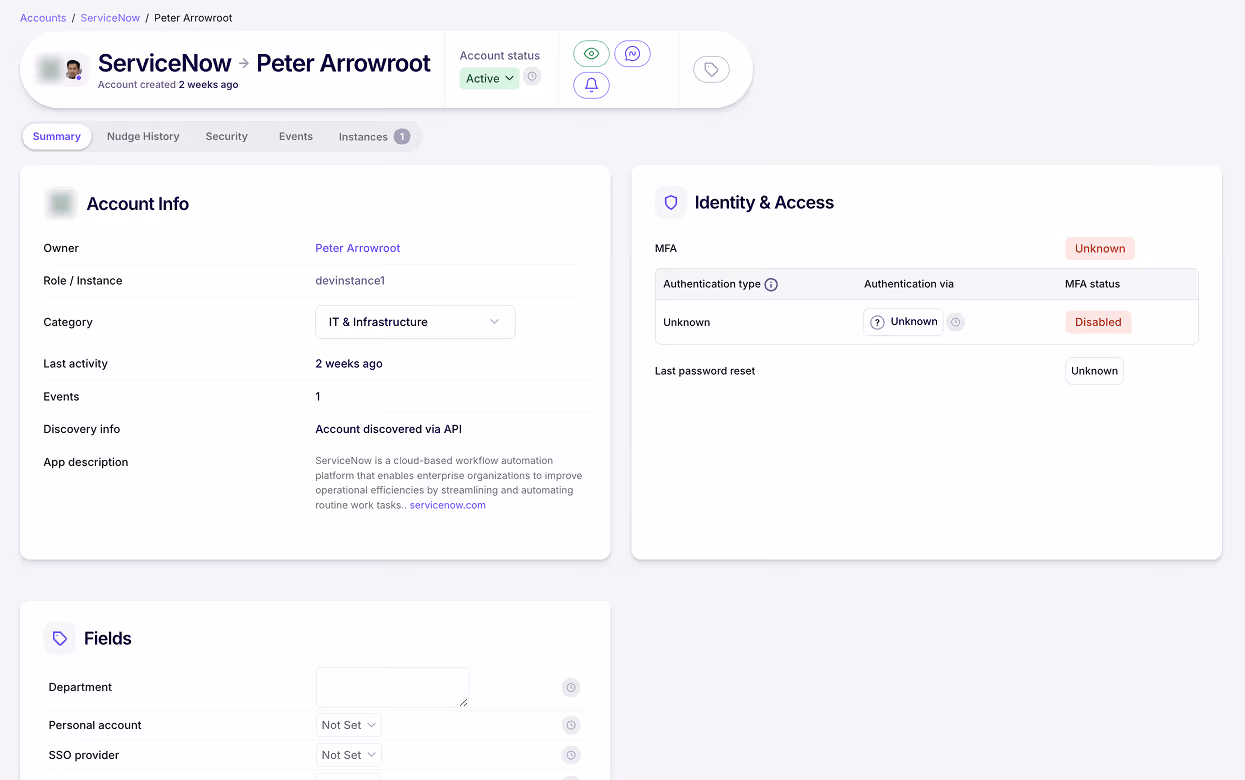Open the IT & Infrastructure category dropdown
This screenshot has width=1245, height=780.
pos(415,322)
